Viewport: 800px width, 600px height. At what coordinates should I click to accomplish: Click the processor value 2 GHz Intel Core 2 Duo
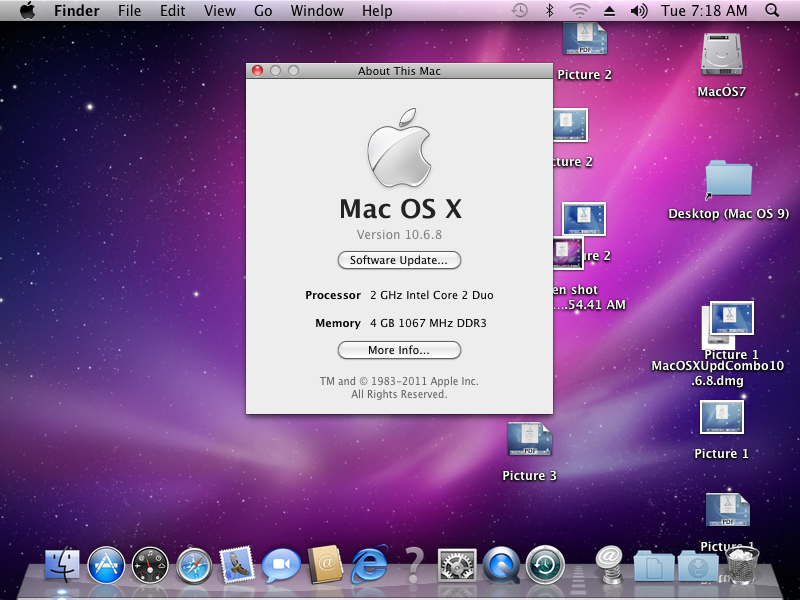tap(432, 295)
